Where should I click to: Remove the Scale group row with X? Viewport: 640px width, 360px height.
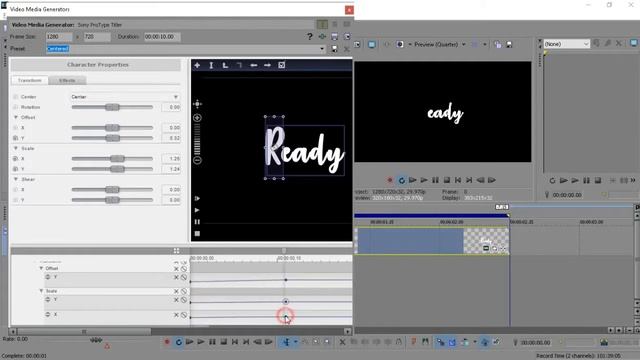click(176, 291)
